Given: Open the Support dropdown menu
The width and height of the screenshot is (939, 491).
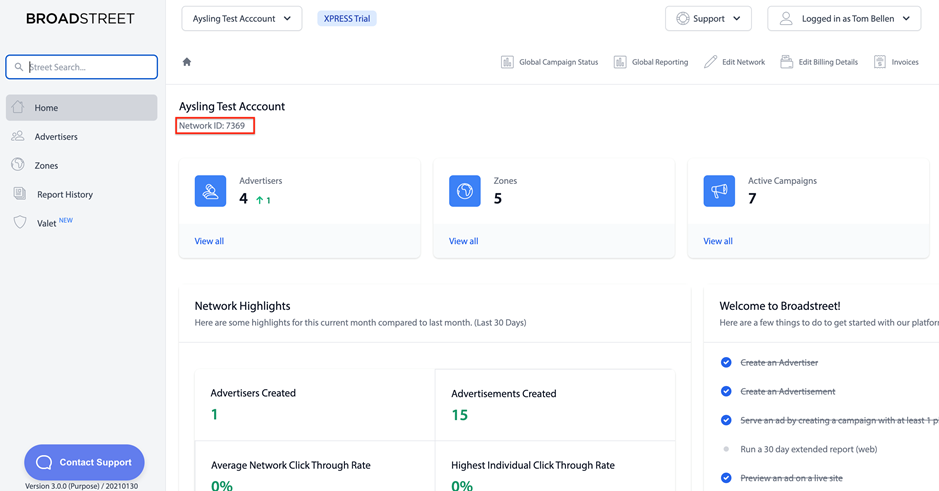Looking at the screenshot, I should (708, 19).
